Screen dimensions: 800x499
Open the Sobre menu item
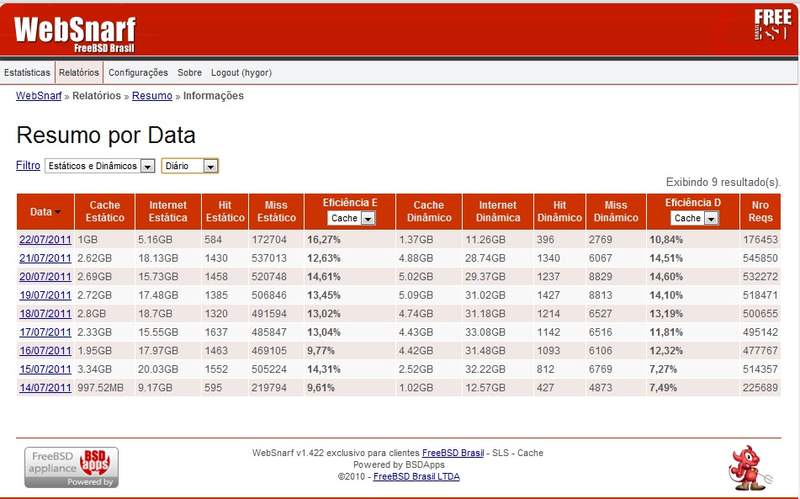coord(189,72)
